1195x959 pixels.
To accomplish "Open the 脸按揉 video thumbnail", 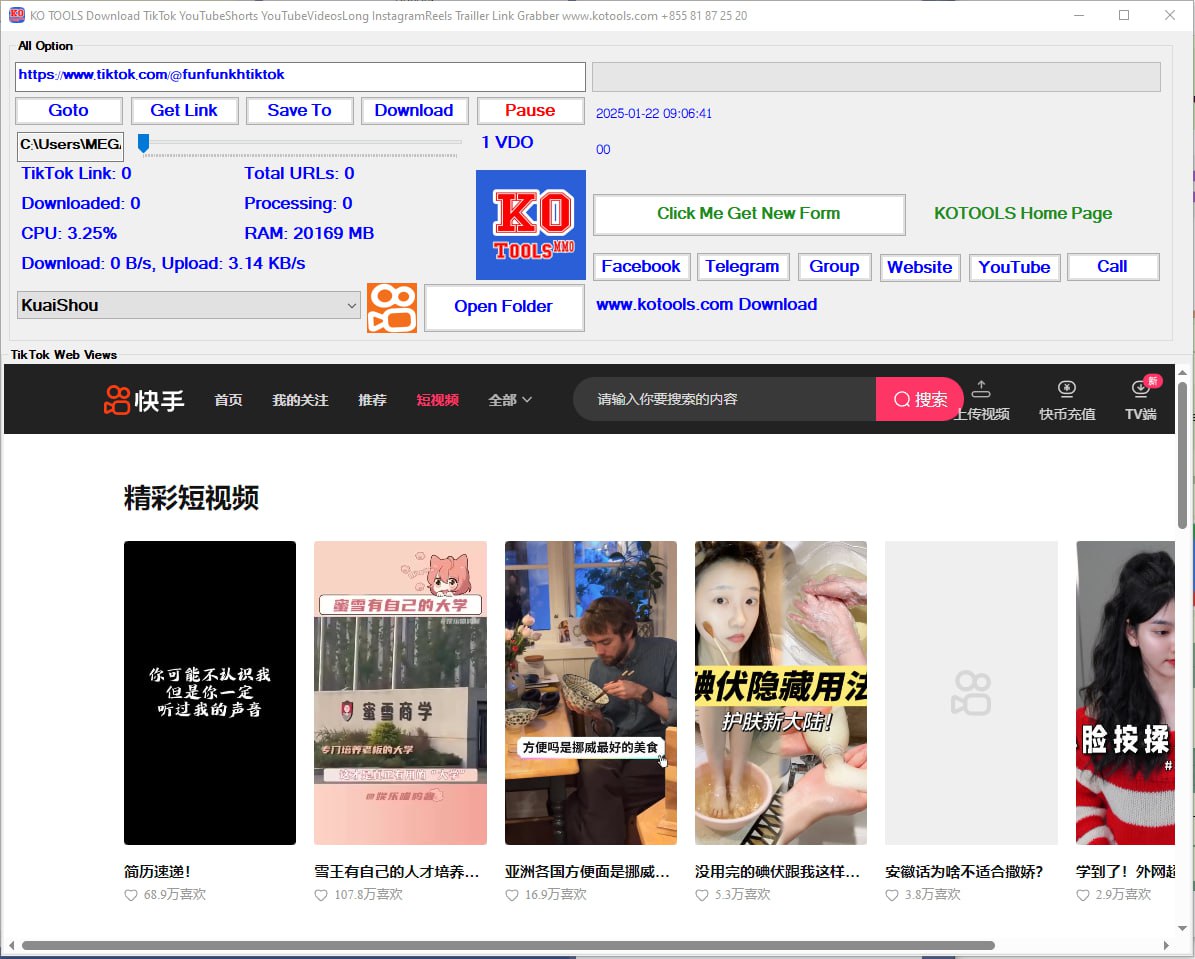I will click(1125, 693).
